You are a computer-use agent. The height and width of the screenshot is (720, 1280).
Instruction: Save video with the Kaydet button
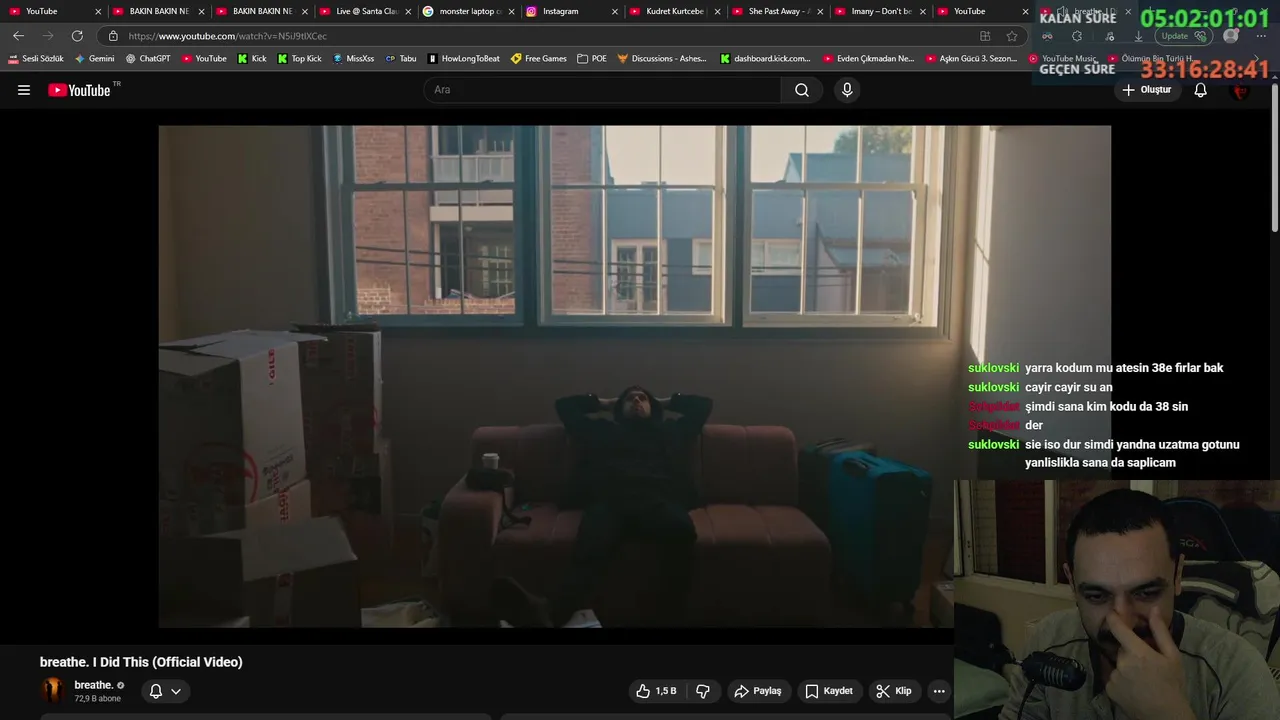point(829,691)
